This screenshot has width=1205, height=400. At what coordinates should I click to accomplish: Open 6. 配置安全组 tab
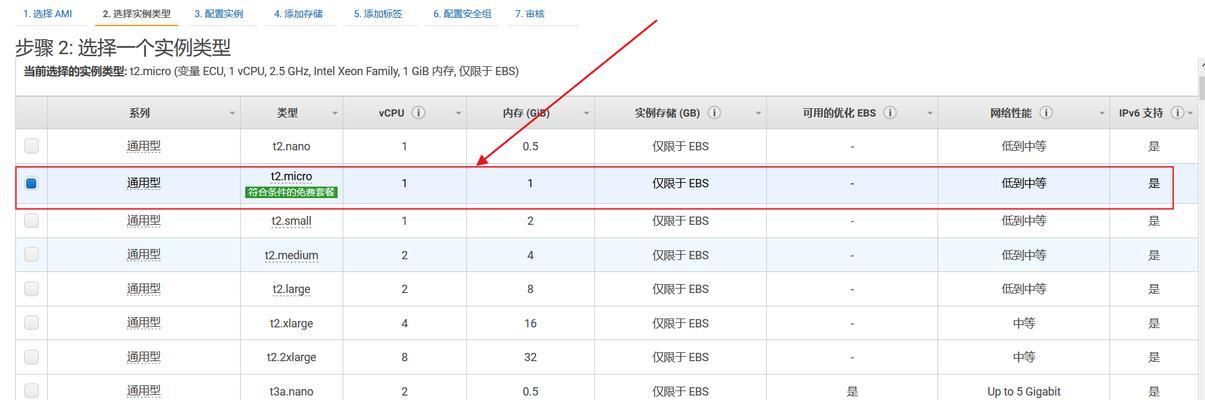[463, 14]
